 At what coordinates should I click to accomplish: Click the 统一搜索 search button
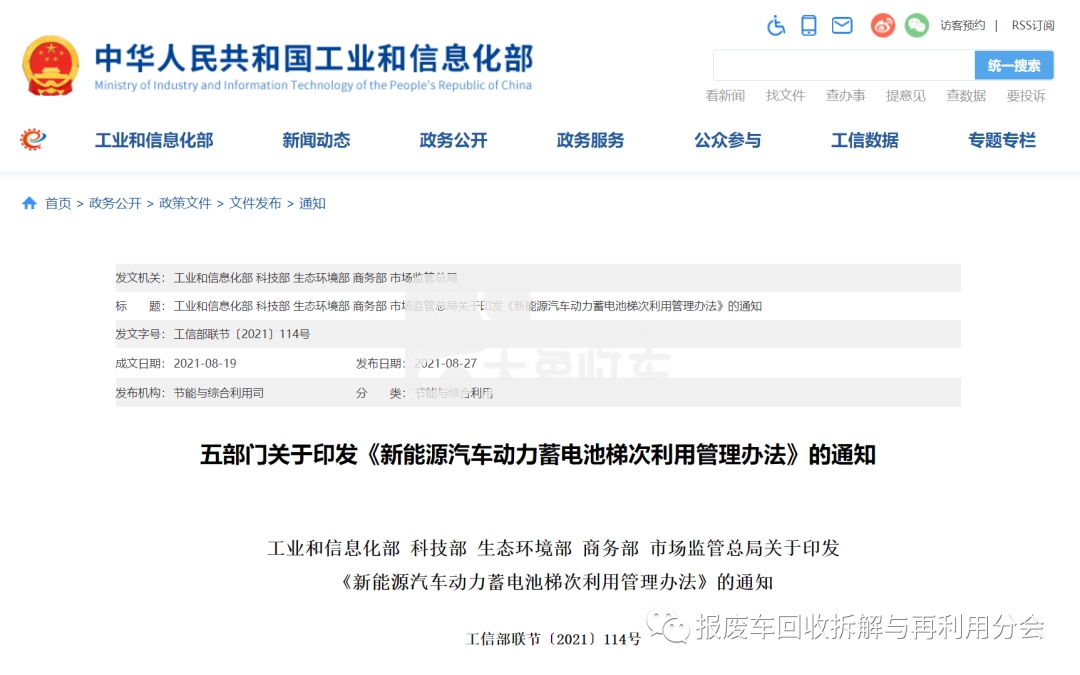coord(1013,66)
